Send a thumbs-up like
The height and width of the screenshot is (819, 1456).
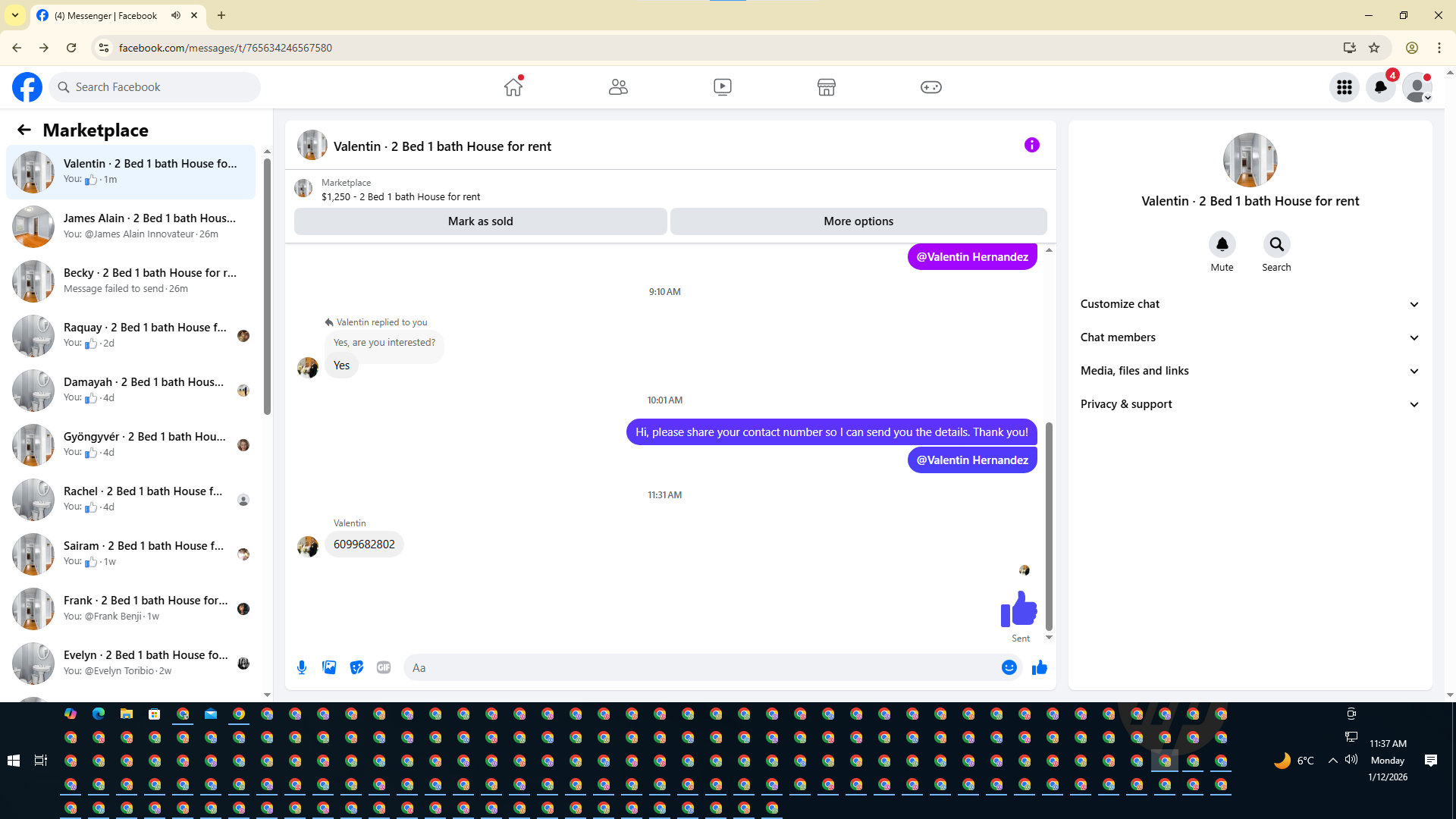(x=1039, y=667)
